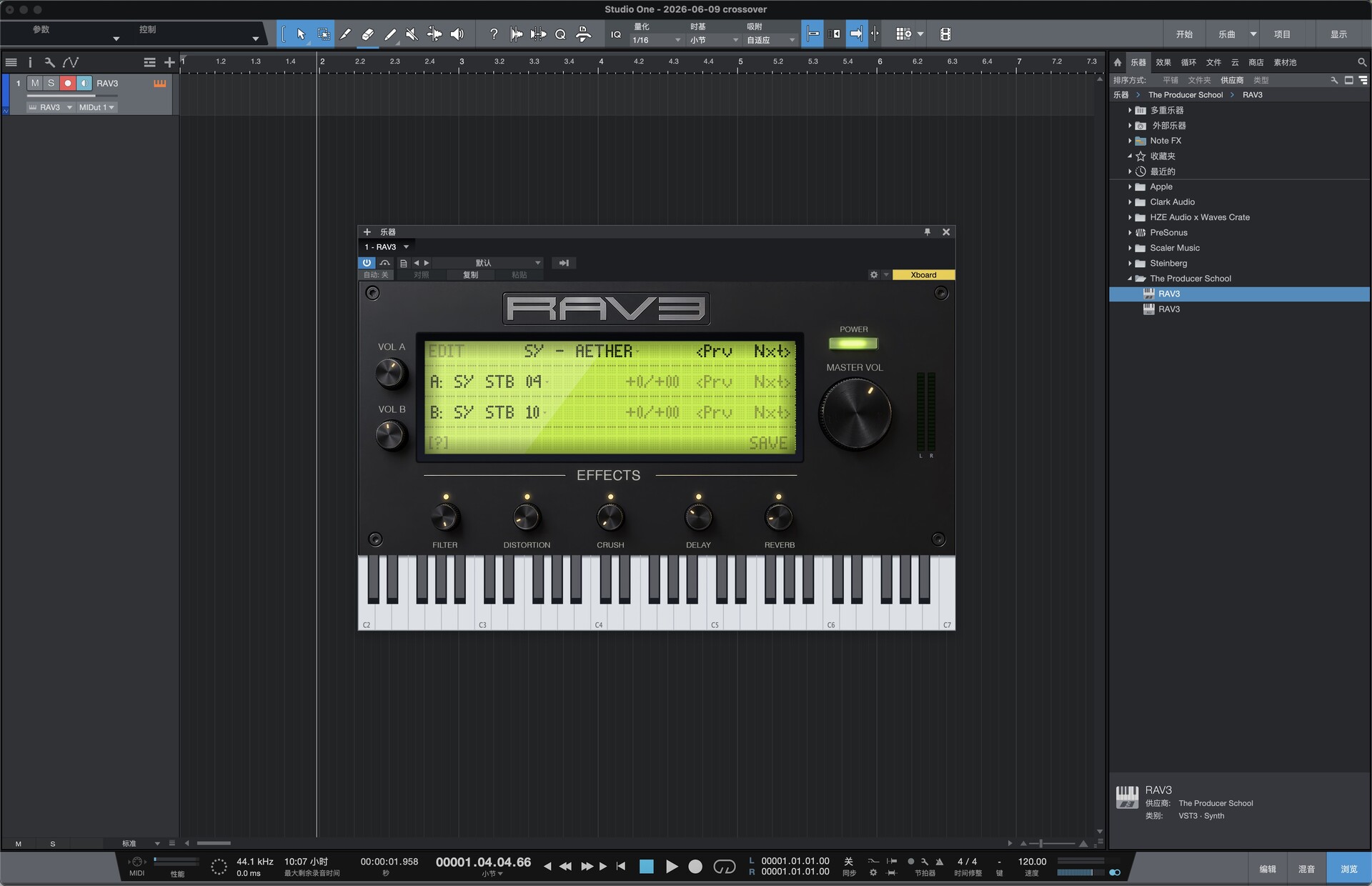This screenshot has width=1372, height=886.
Task: Open the 开始 page
Action: point(1184,34)
